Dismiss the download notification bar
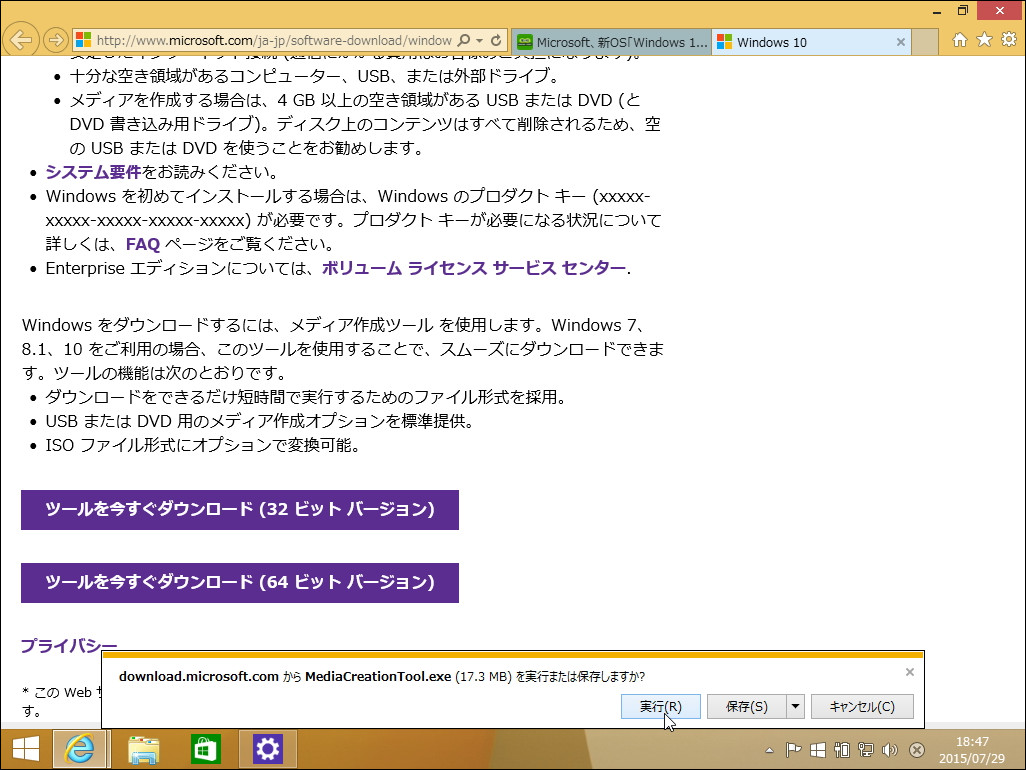1026x770 pixels. tap(910, 672)
